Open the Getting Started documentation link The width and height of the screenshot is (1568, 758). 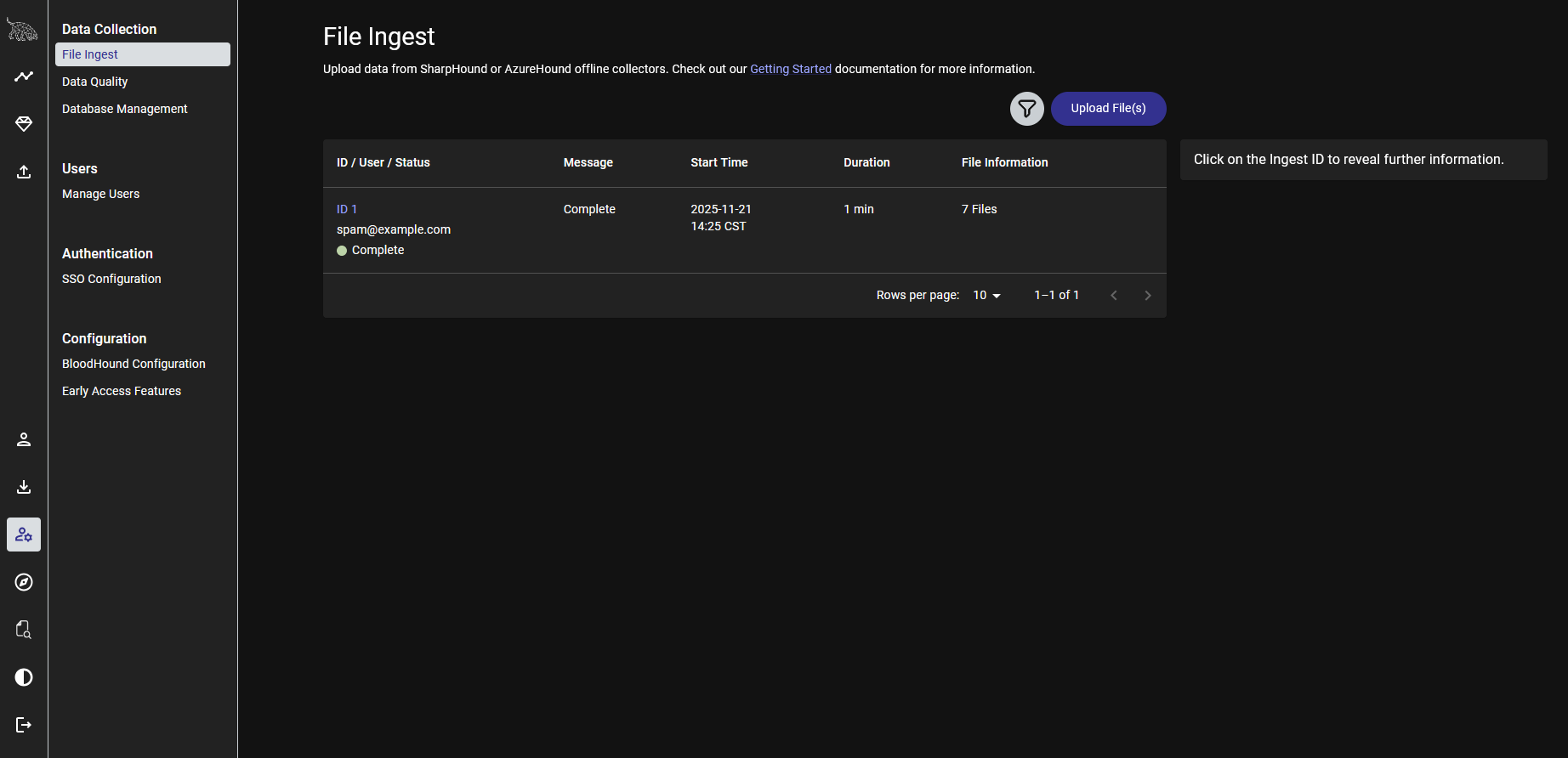tap(790, 69)
